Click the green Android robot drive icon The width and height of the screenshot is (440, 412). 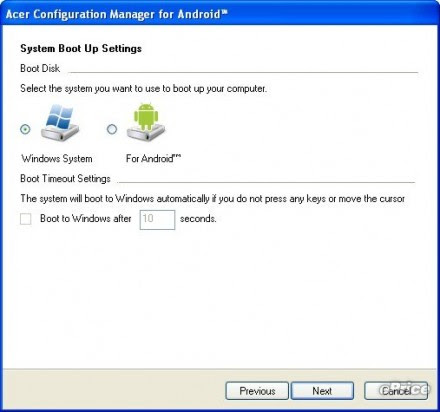point(146,123)
